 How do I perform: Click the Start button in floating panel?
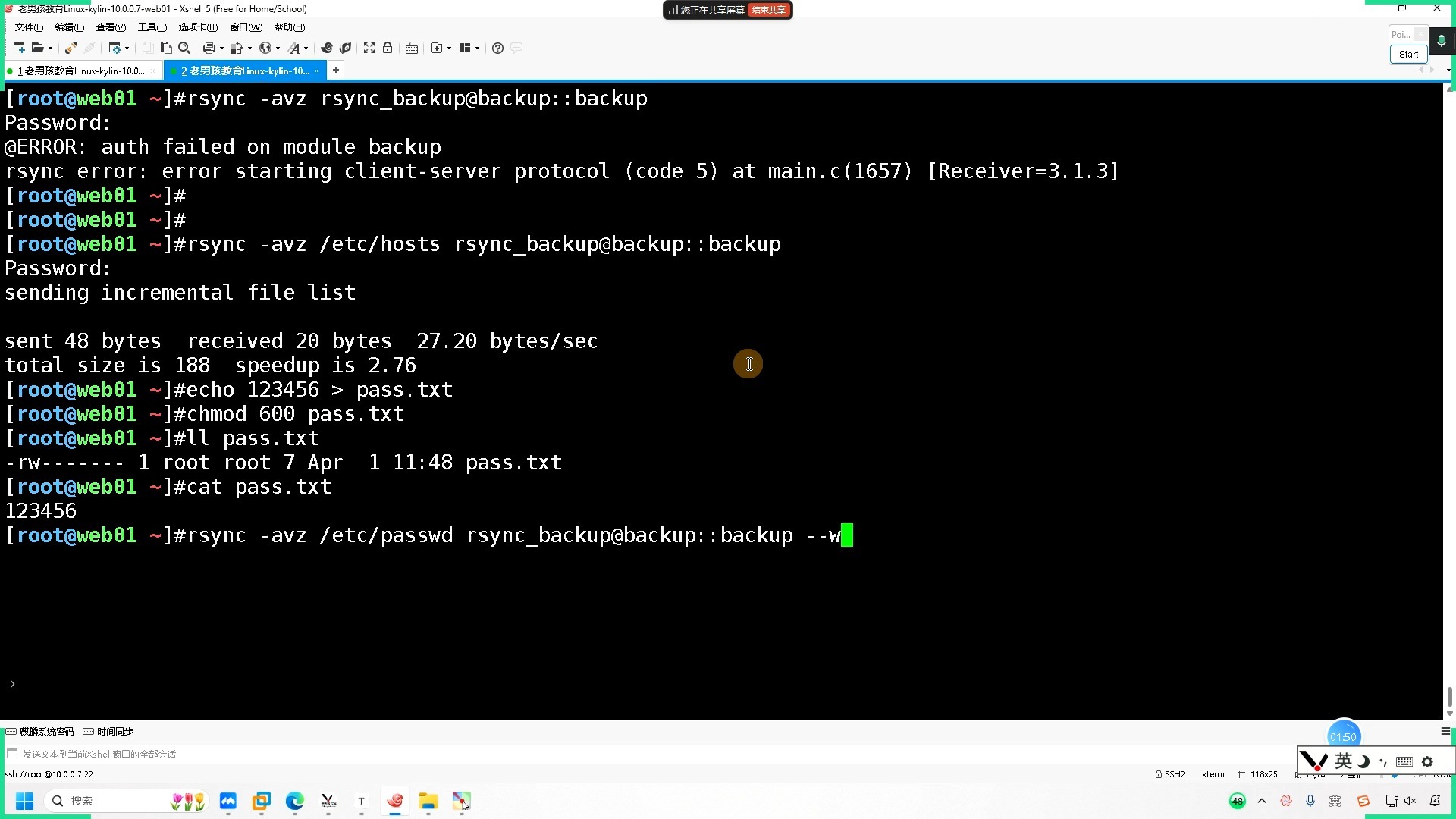(x=1408, y=54)
